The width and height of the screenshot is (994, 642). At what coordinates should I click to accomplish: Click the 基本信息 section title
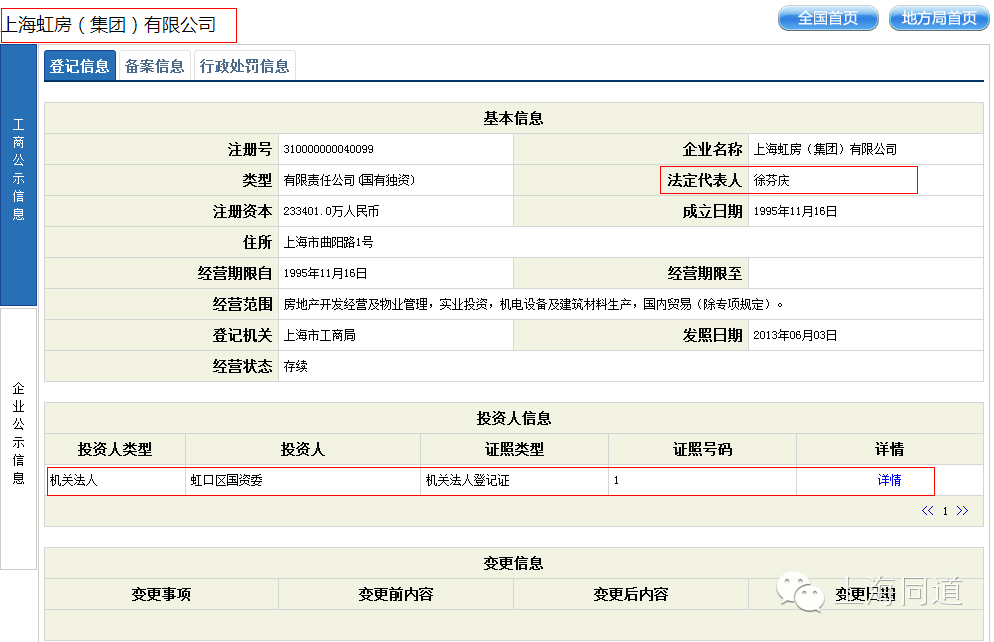click(513, 119)
